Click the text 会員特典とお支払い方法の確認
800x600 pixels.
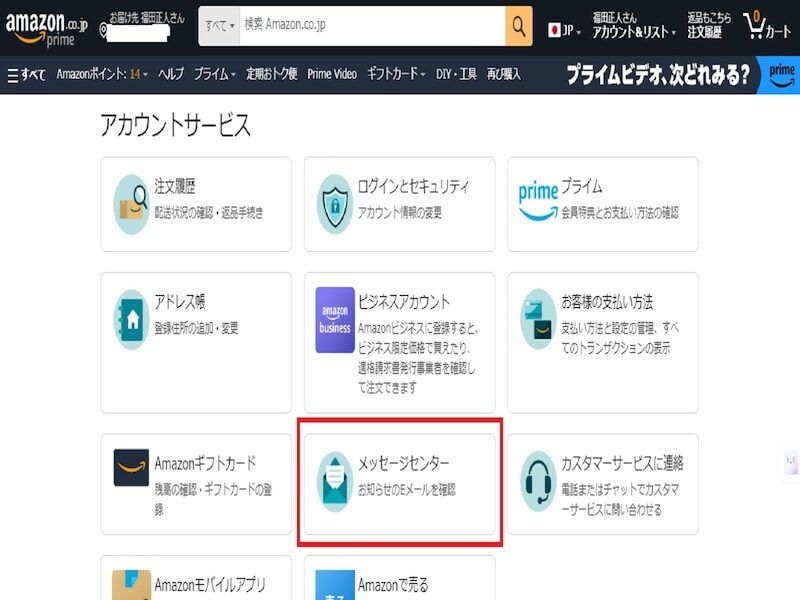pyautogui.click(x=620, y=213)
